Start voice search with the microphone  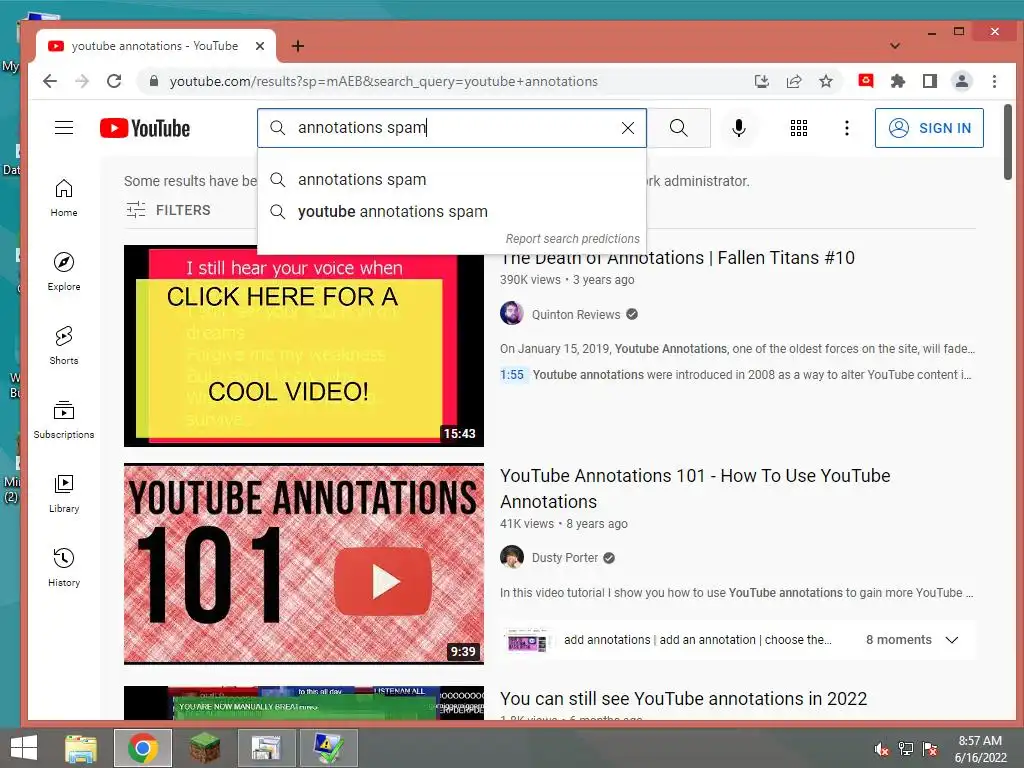coord(739,128)
